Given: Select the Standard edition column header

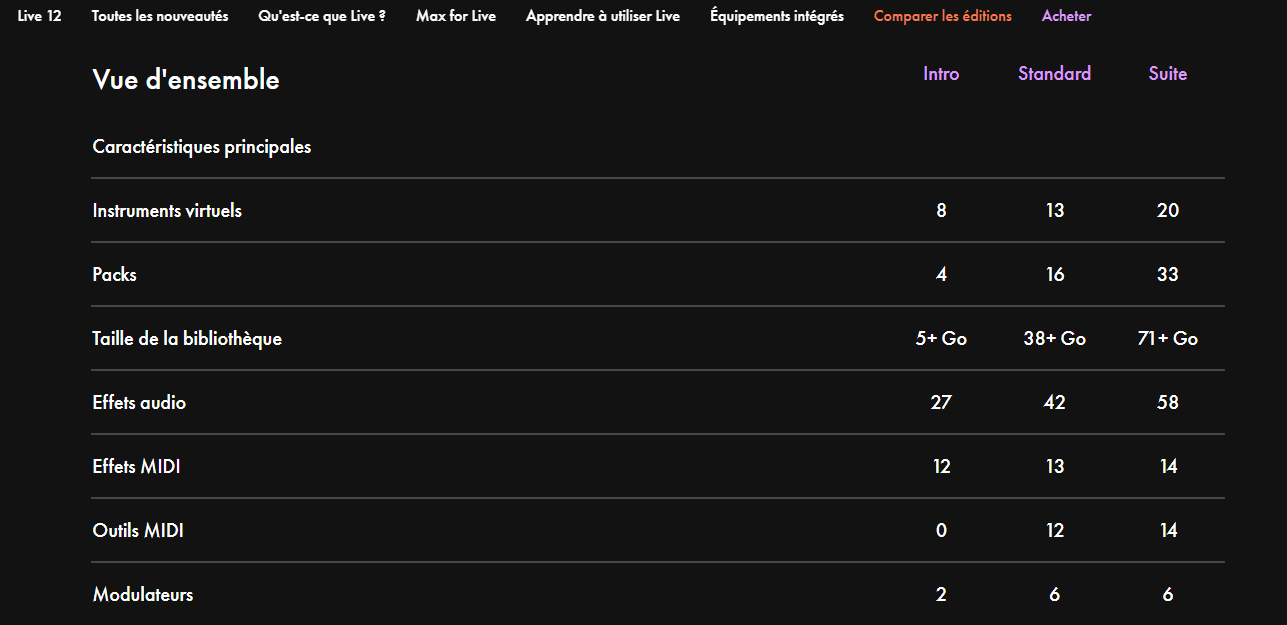Looking at the screenshot, I should [x=1055, y=74].
